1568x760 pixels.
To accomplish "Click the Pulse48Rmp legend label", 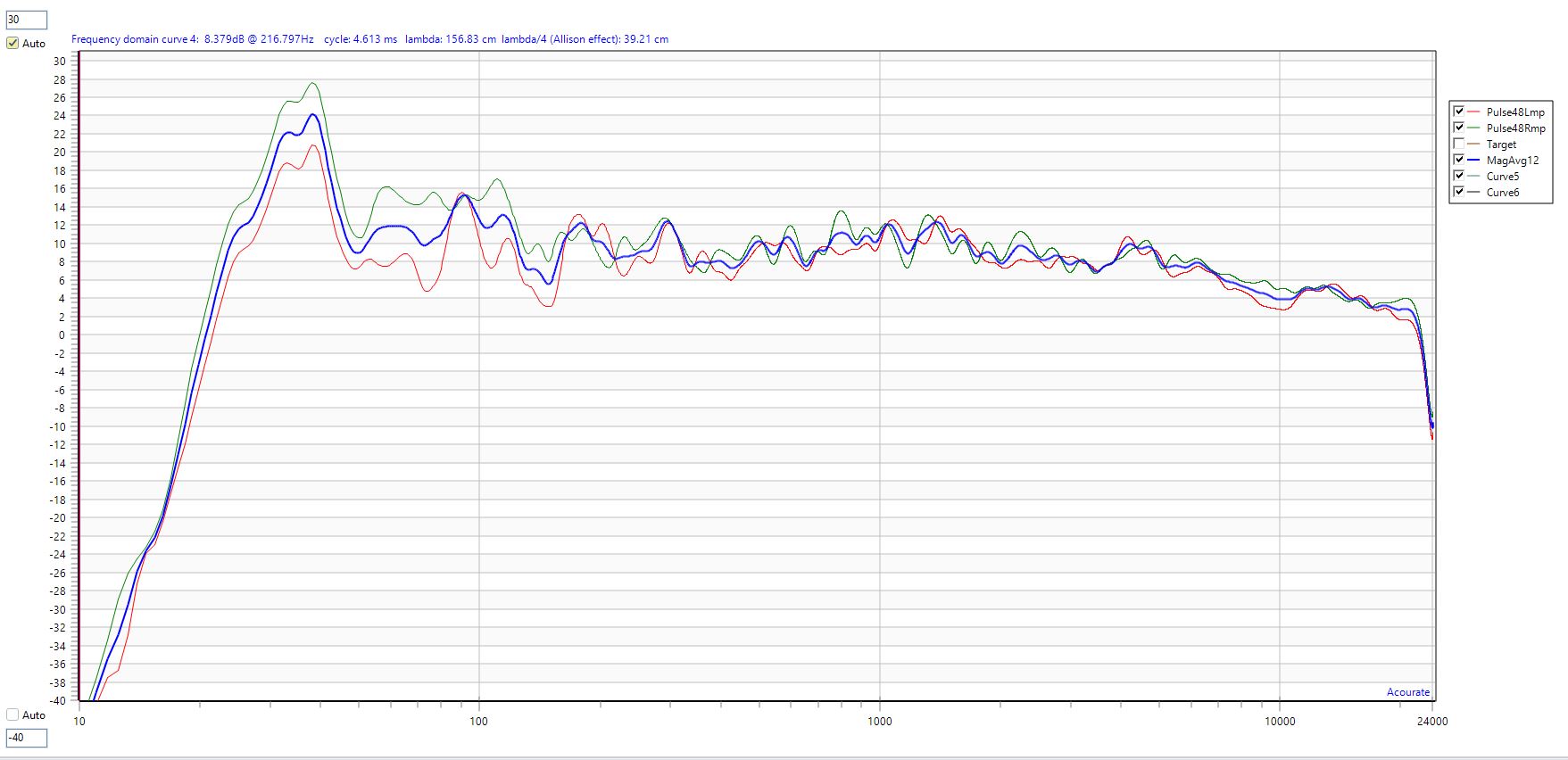I will click(1516, 128).
